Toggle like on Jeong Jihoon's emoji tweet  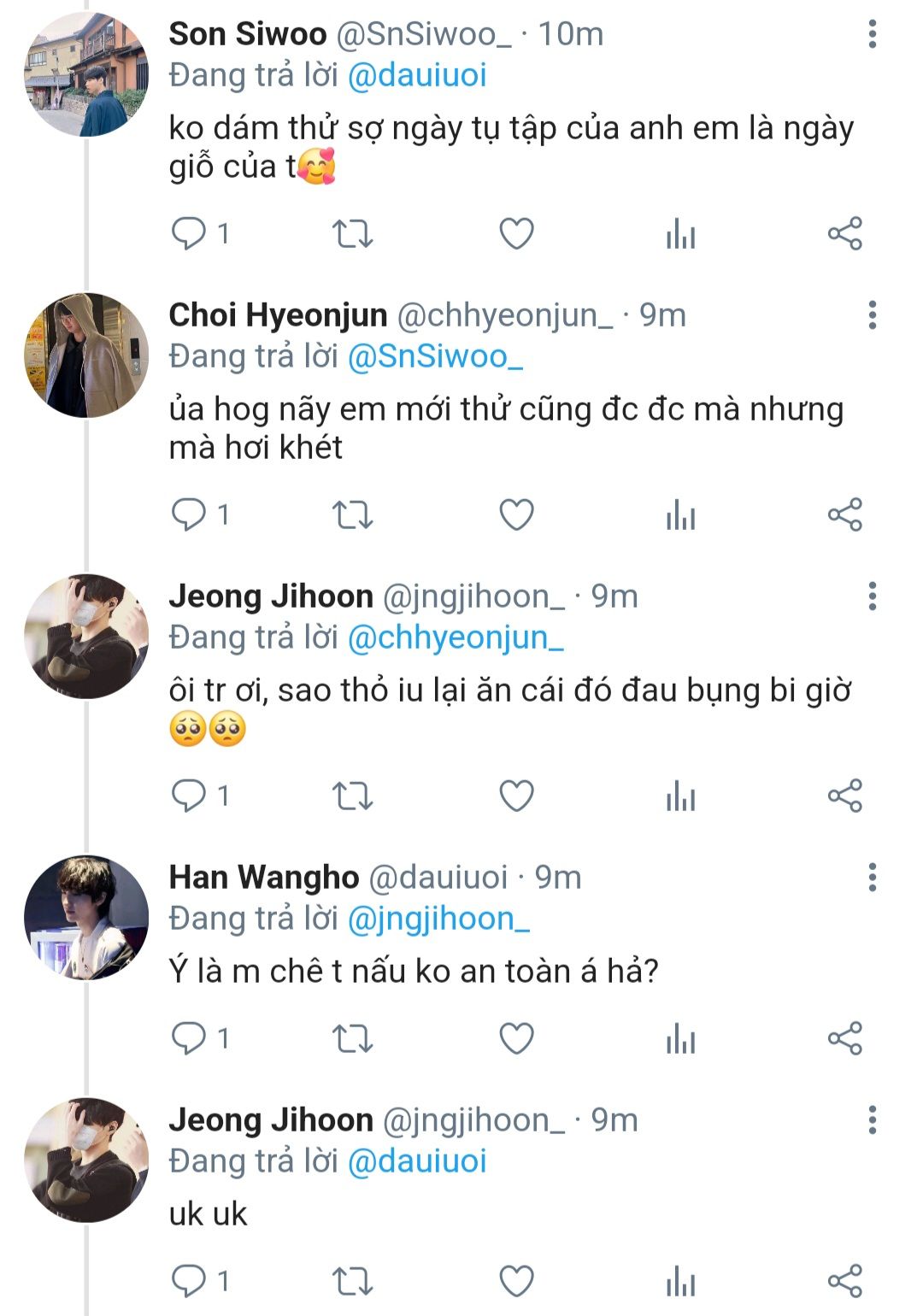click(x=516, y=796)
